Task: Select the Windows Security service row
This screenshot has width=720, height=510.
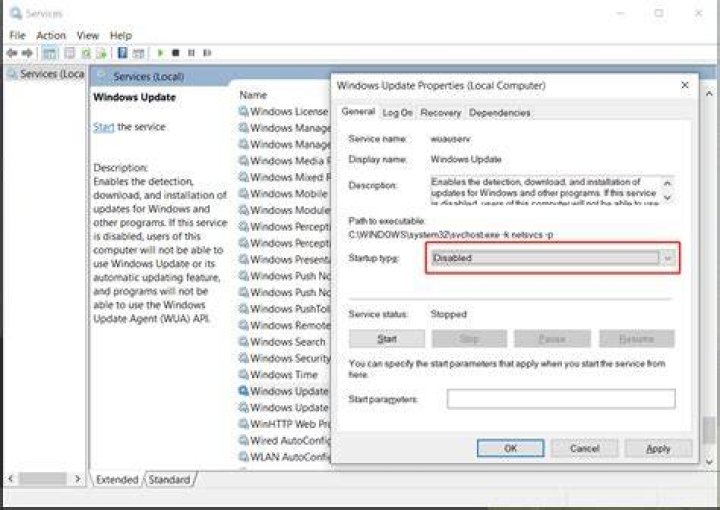Action: [x=285, y=358]
